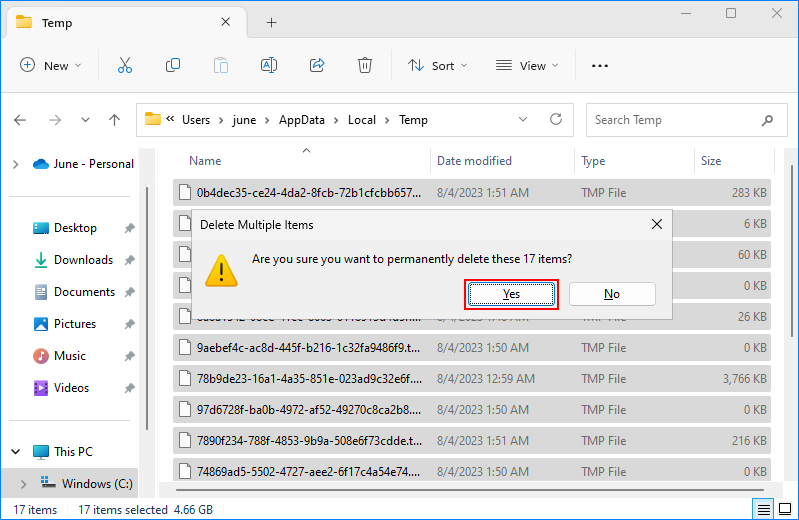Open recent locations dropdown arrow
This screenshot has height=520, width=799.
coord(85,120)
